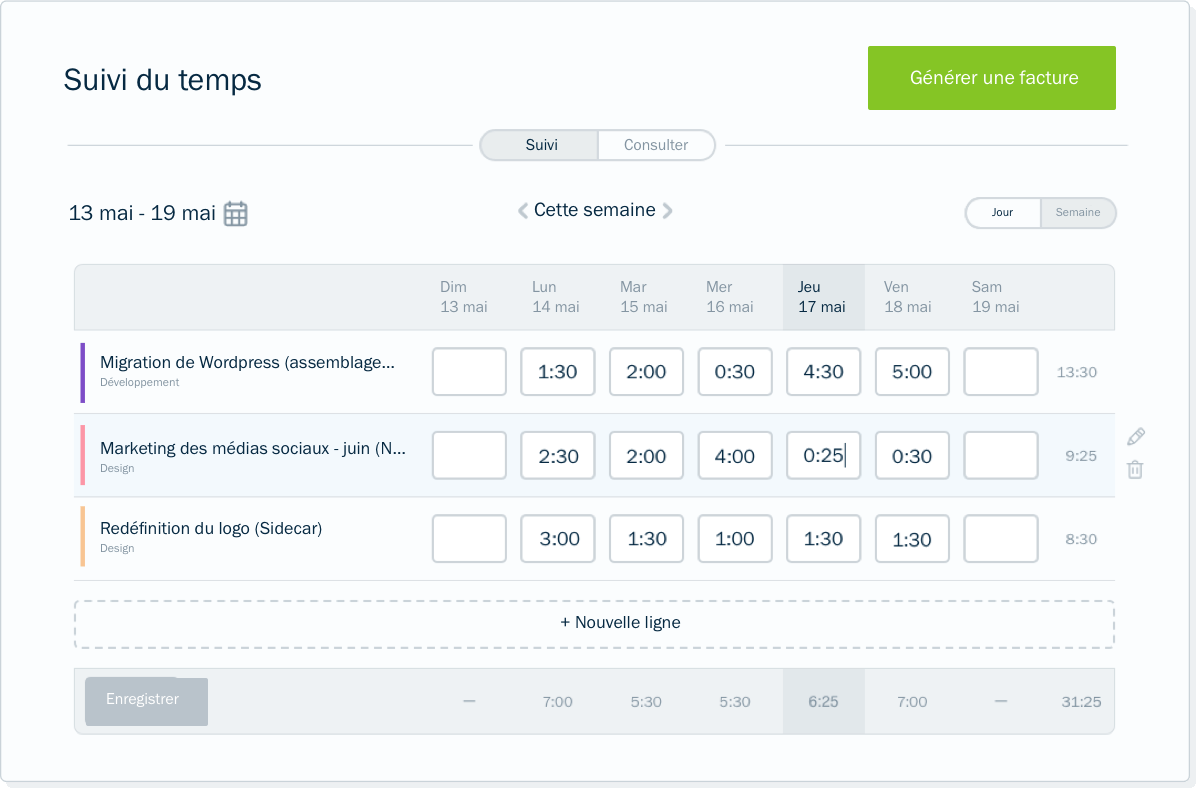Image resolution: width=1196 pixels, height=788 pixels.
Task: Edit Mer 1:00 field in Redéfinition row
Action: pos(735,539)
